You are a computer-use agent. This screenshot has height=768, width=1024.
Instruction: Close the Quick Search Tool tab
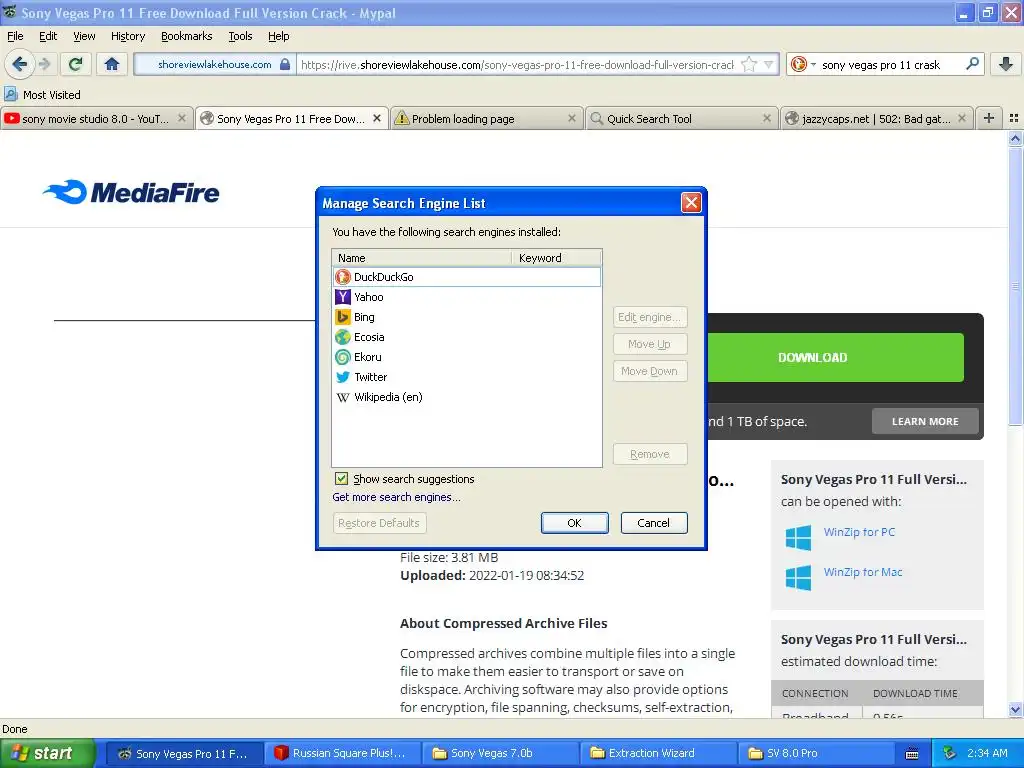click(x=767, y=118)
